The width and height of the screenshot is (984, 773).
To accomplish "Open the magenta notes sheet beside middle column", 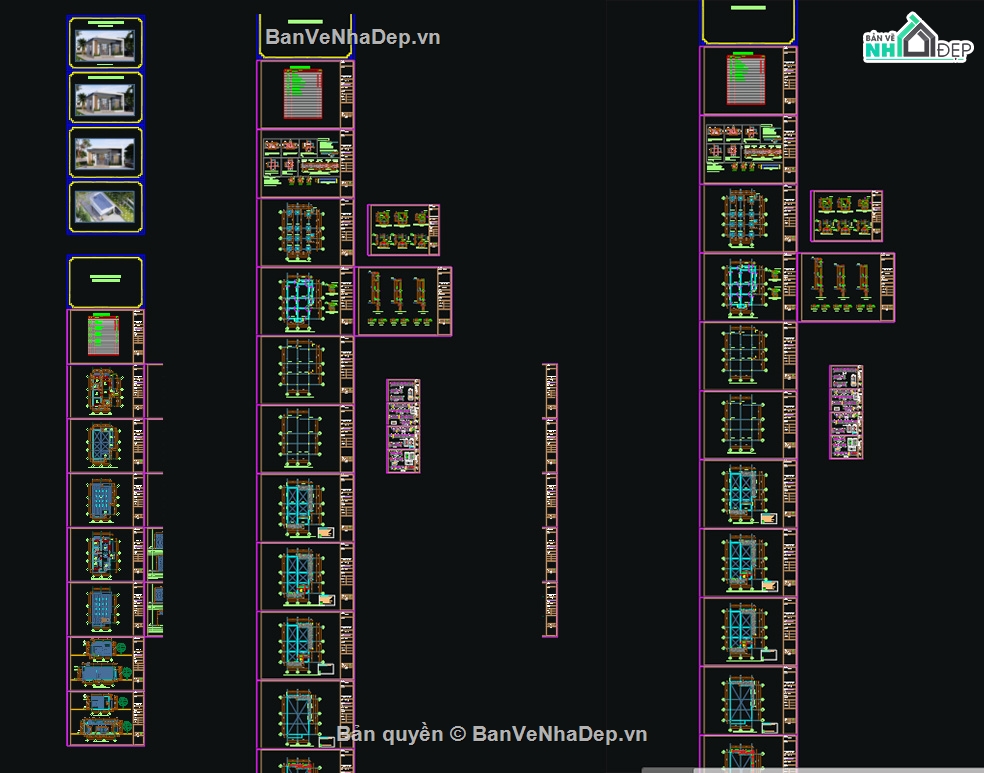I will pos(403,425).
